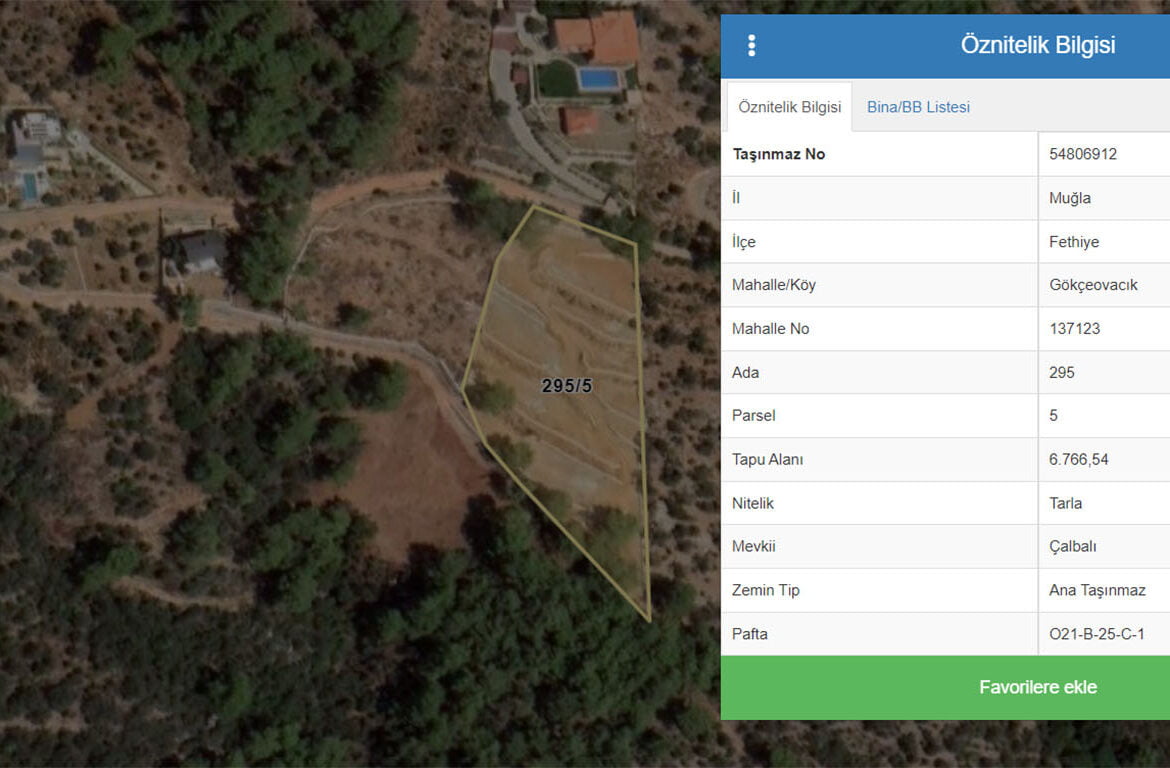Click the Öznitelik Bilgisi header title
This screenshot has width=1170, height=768.
click(x=1037, y=45)
